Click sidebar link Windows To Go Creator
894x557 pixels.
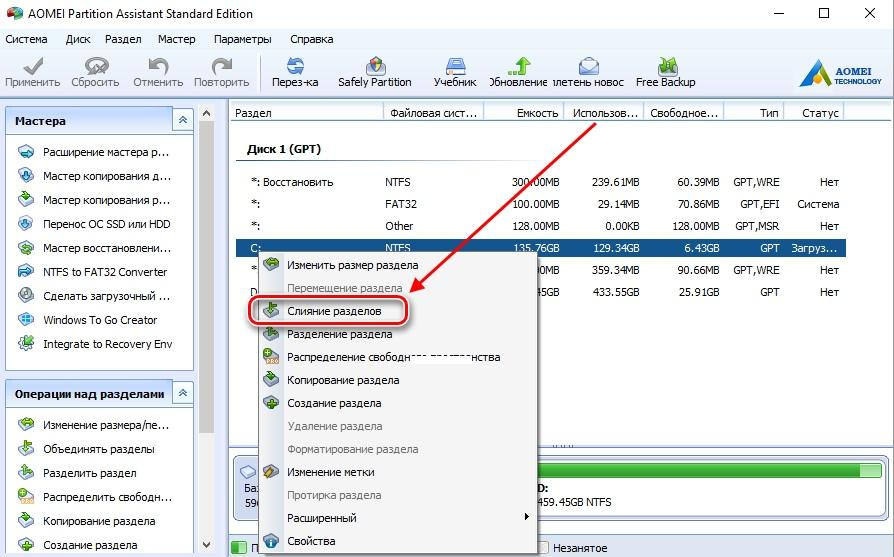[x=100, y=320]
